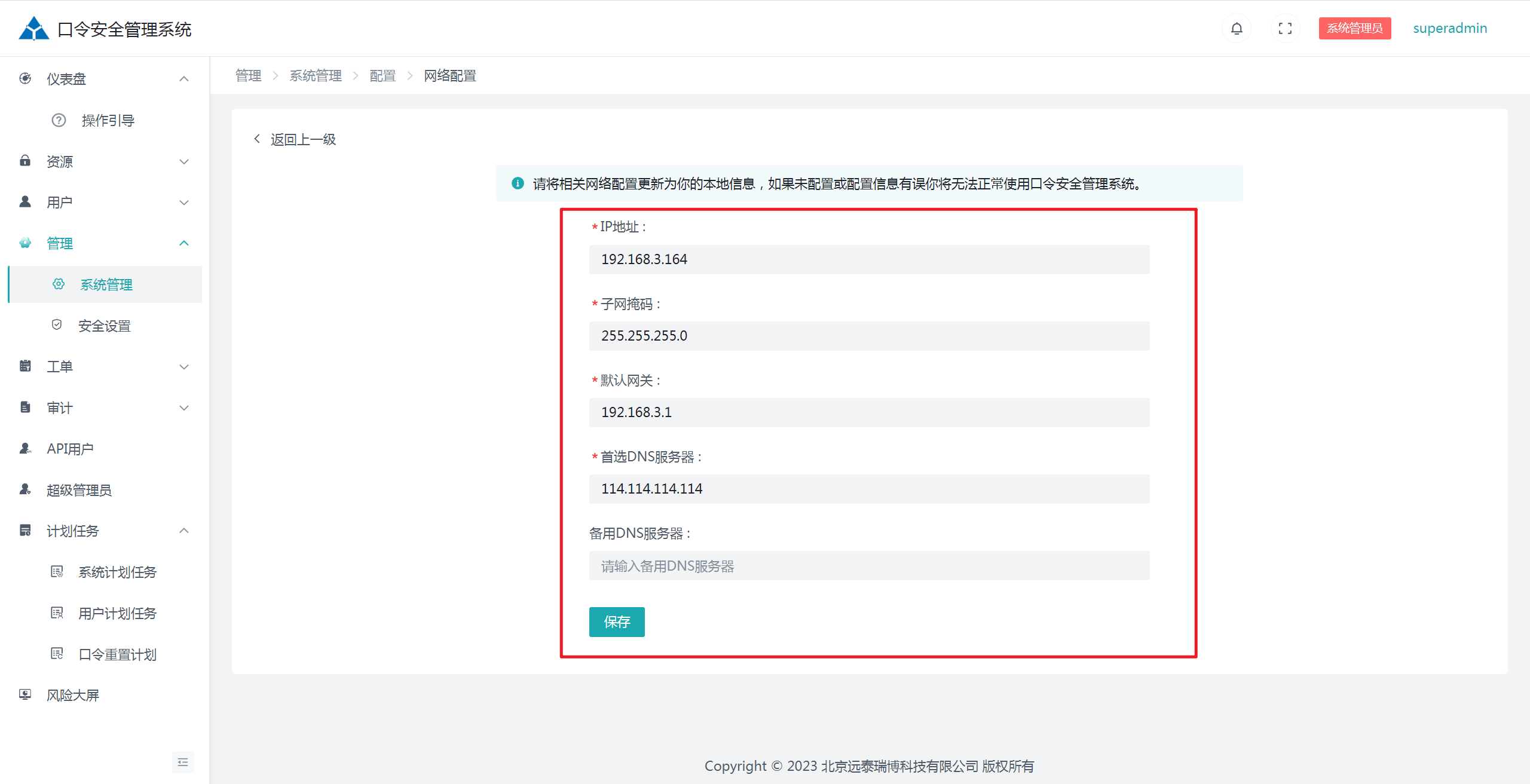Click the 安全设置 shield icon
This screenshot has height=784, width=1530.
tap(57, 325)
